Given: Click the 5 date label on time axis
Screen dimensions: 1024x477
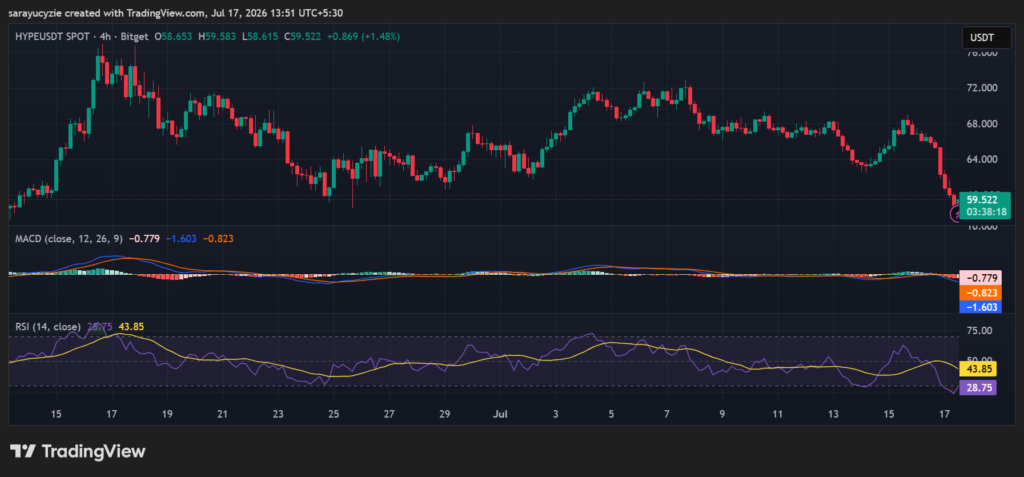Looking at the screenshot, I should point(611,414).
